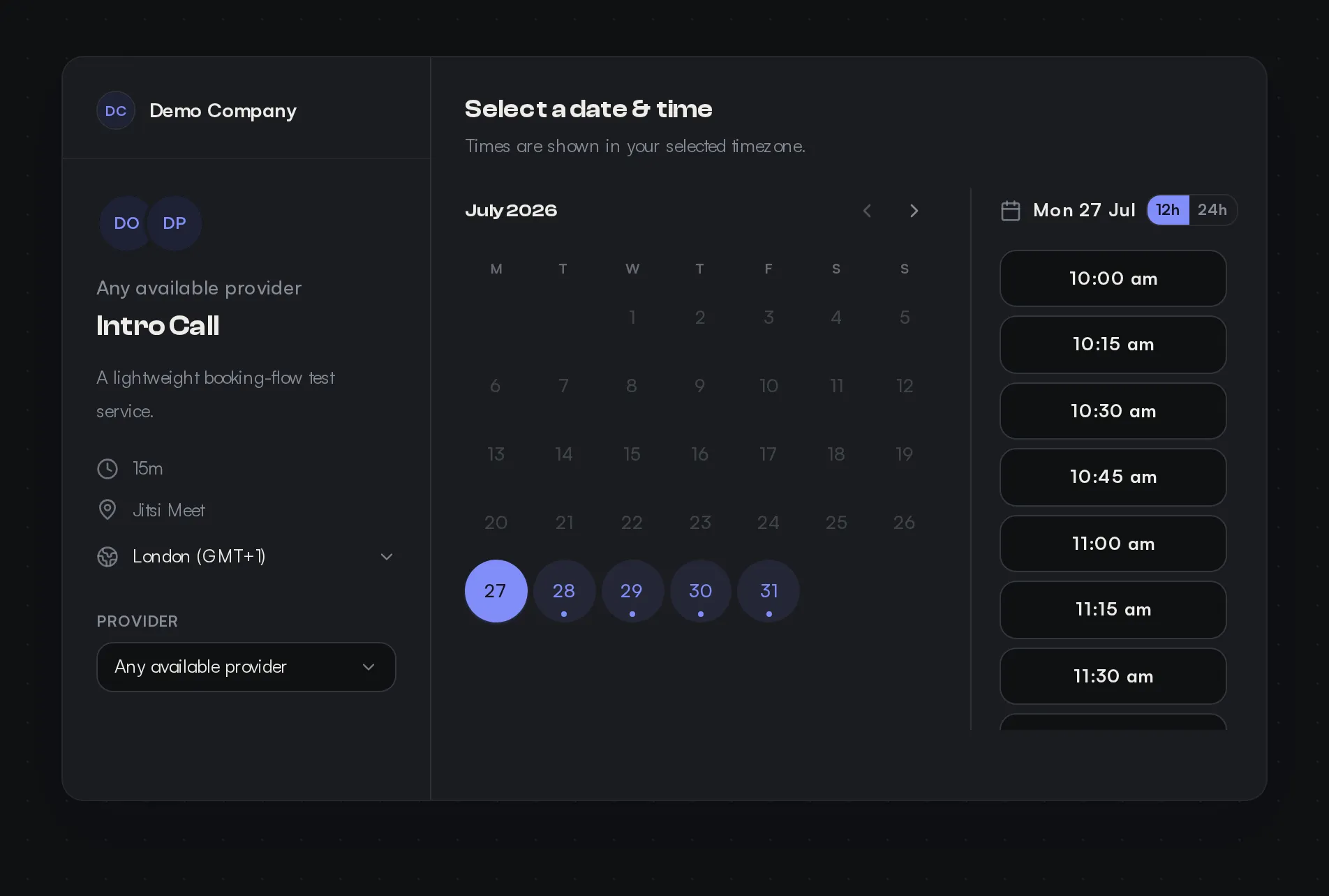Choose the 10:15 am time slot

point(1113,345)
